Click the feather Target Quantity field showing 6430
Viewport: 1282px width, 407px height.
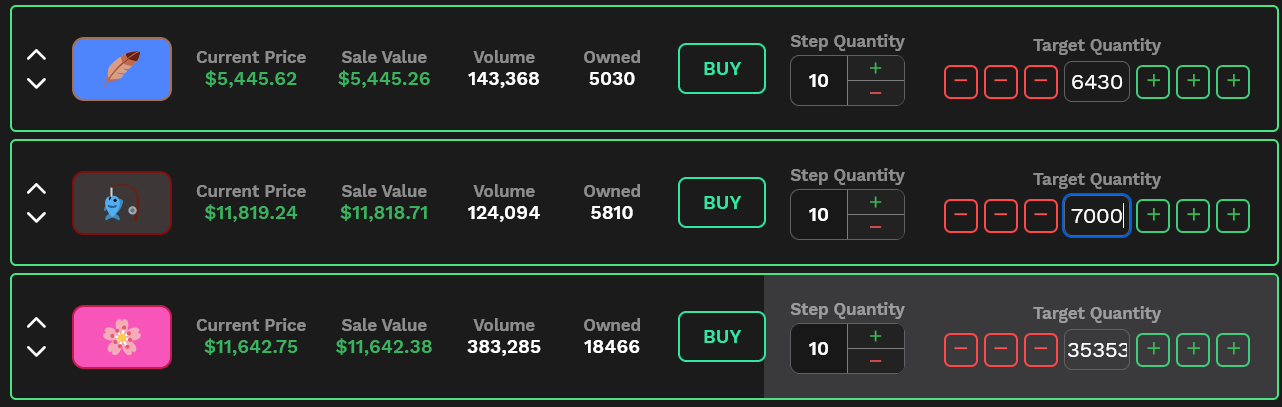(x=1096, y=82)
